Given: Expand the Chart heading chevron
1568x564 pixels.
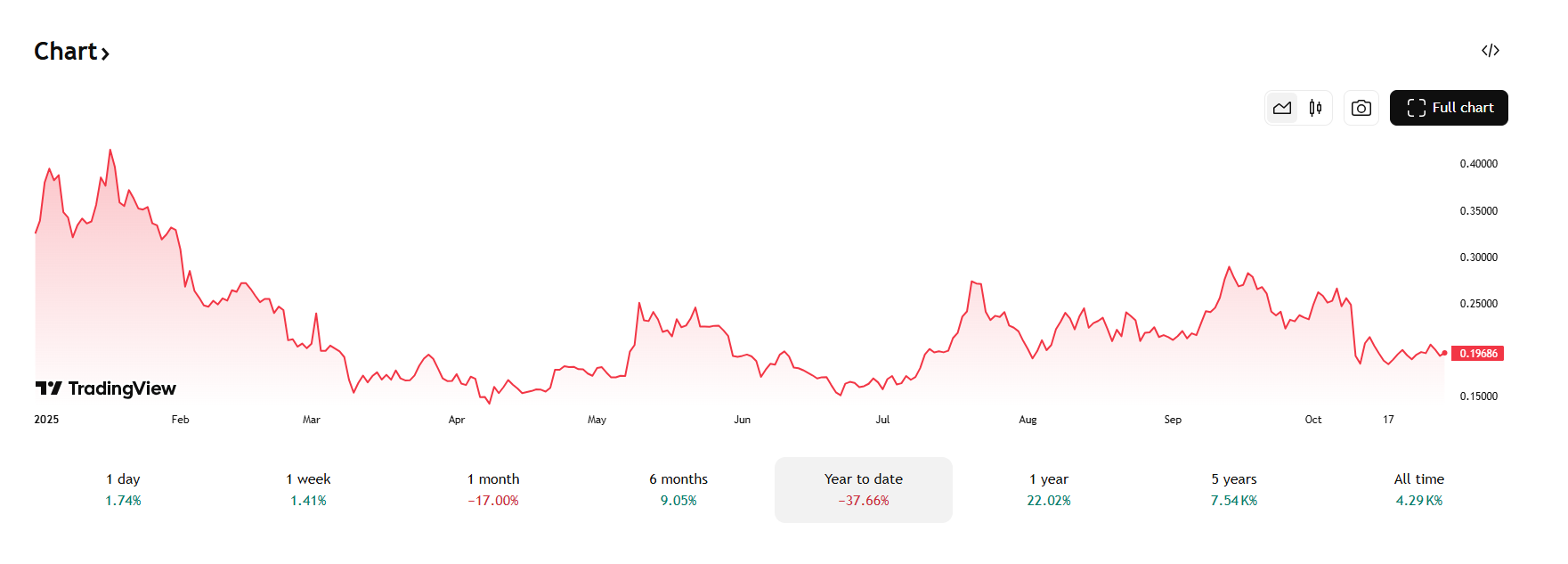Looking at the screenshot, I should (107, 53).
